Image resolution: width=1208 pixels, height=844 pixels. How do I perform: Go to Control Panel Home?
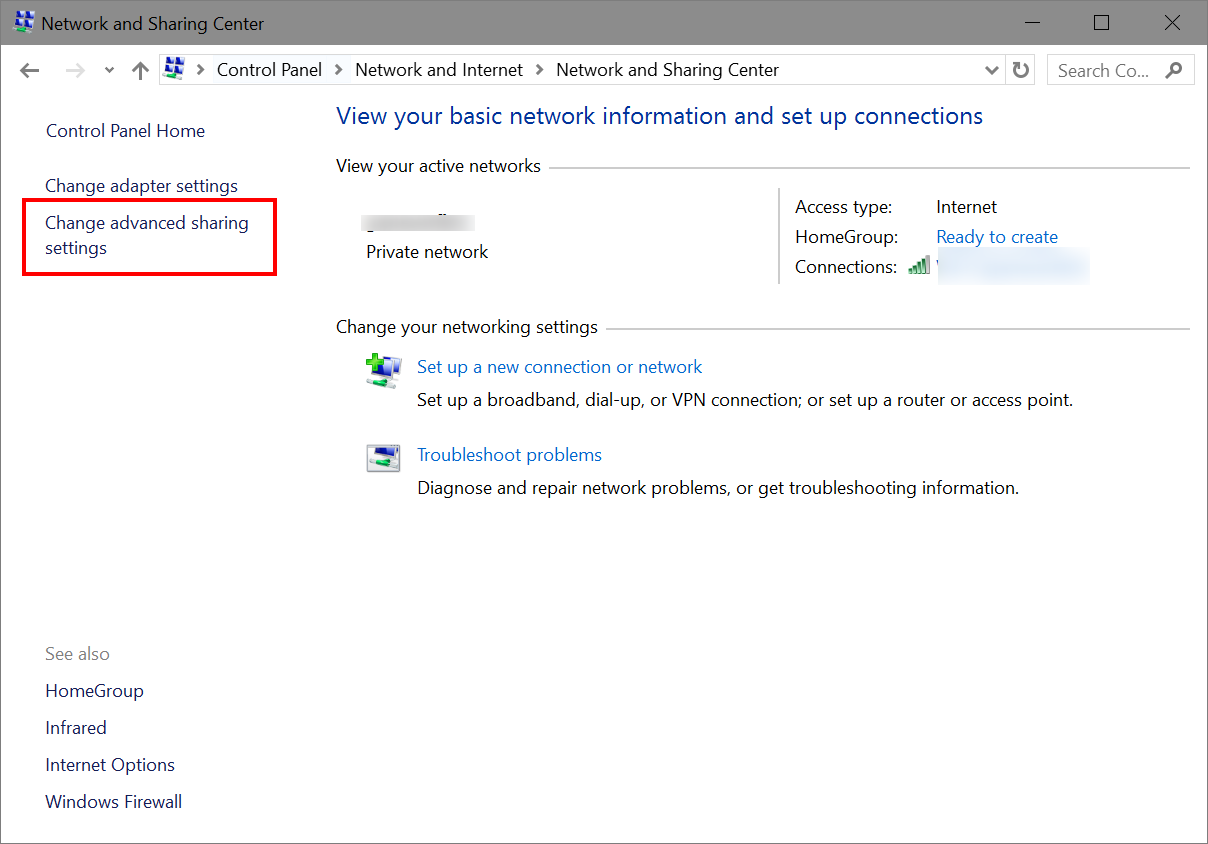[125, 131]
